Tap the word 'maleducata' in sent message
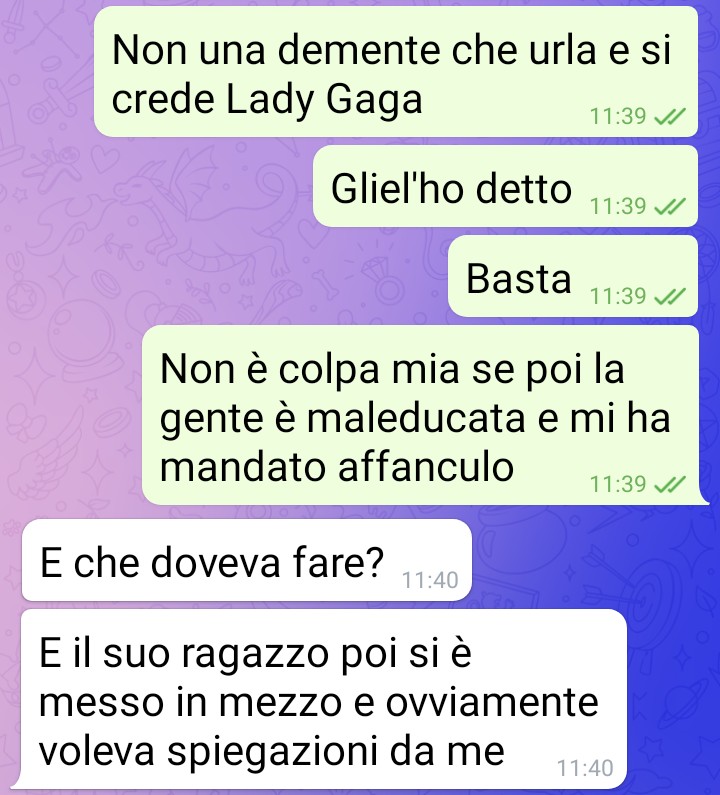This screenshot has height=795, width=720. tap(416, 418)
